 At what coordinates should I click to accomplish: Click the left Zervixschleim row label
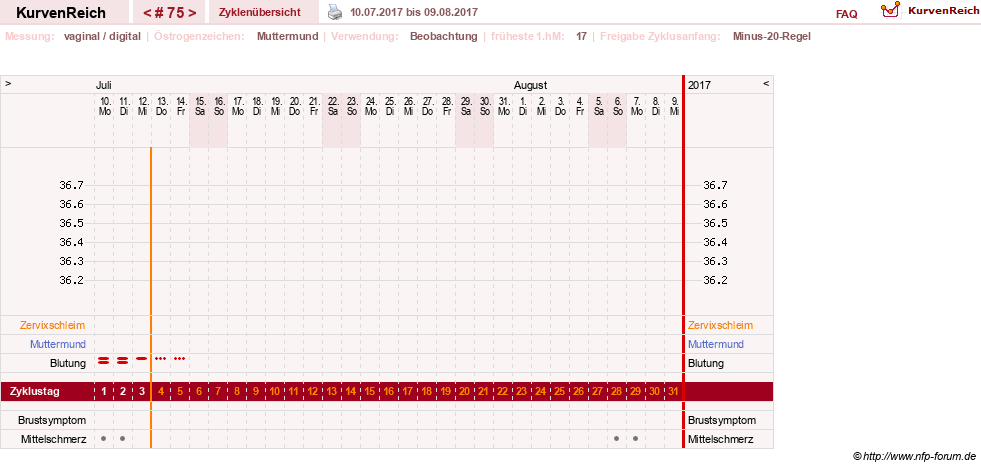pos(53,325)
